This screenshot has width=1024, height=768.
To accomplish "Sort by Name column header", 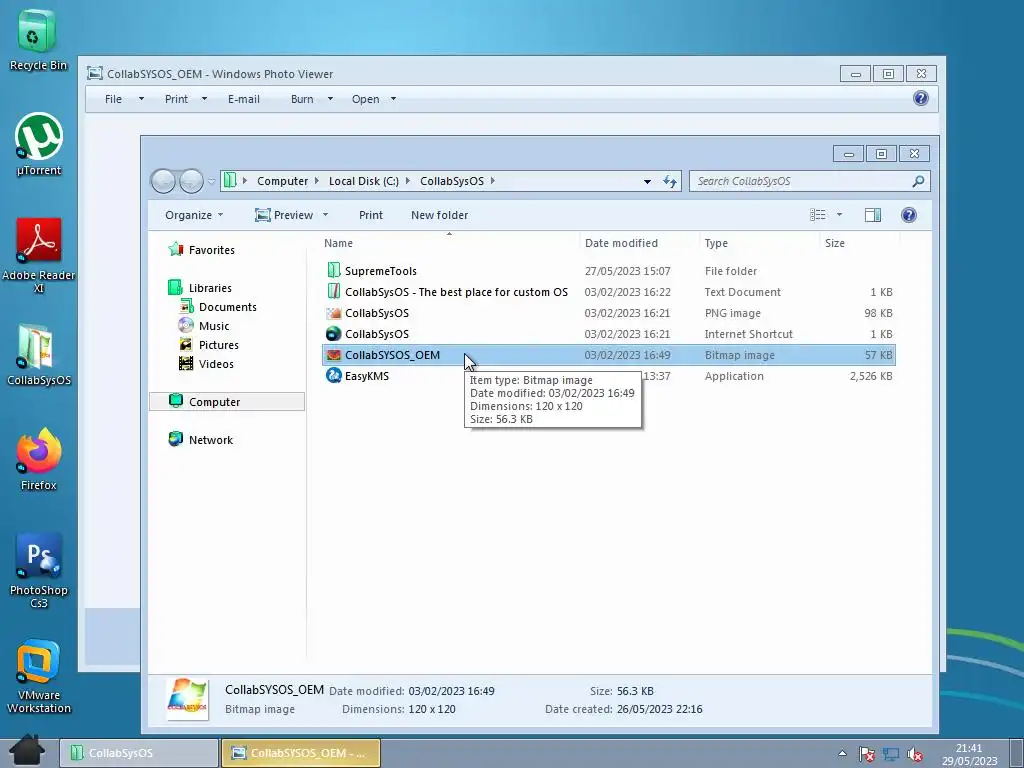I will pos(449,242).
